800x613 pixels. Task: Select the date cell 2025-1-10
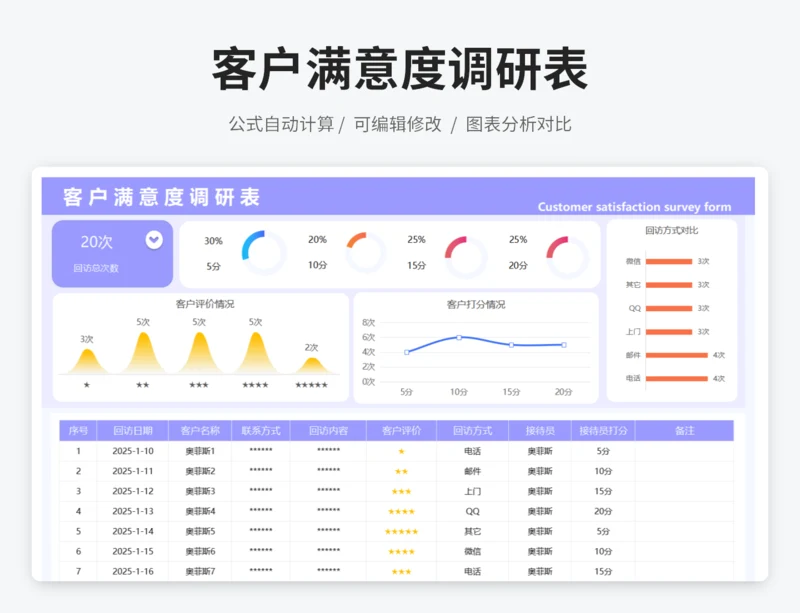[133, 451]
